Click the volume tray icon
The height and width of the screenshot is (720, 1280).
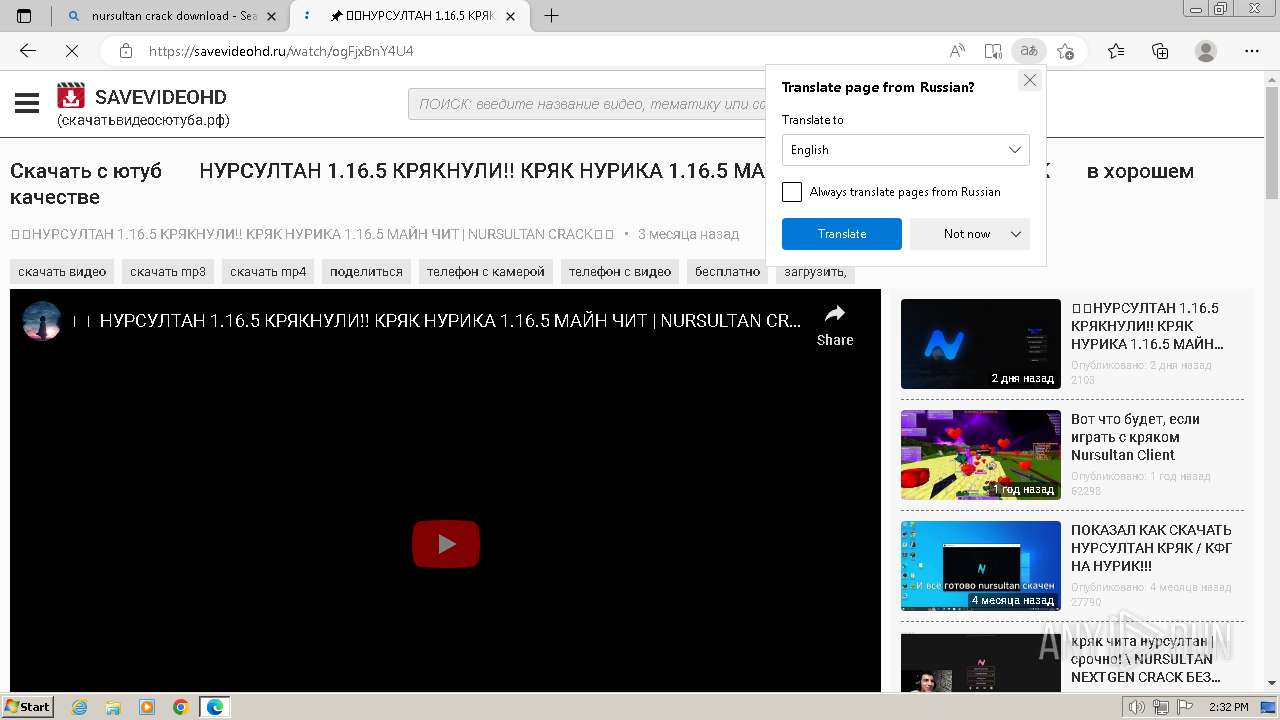pyautogui.click(x=1137, y=707)
